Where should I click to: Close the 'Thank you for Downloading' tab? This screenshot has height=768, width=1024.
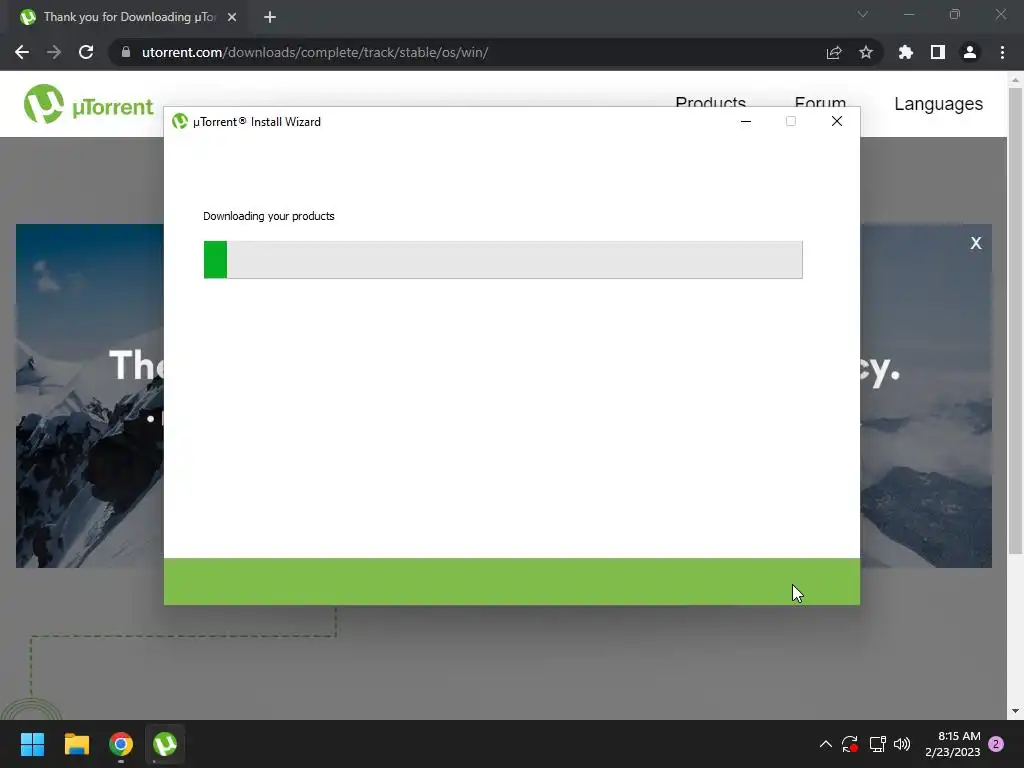coord(232,17)
